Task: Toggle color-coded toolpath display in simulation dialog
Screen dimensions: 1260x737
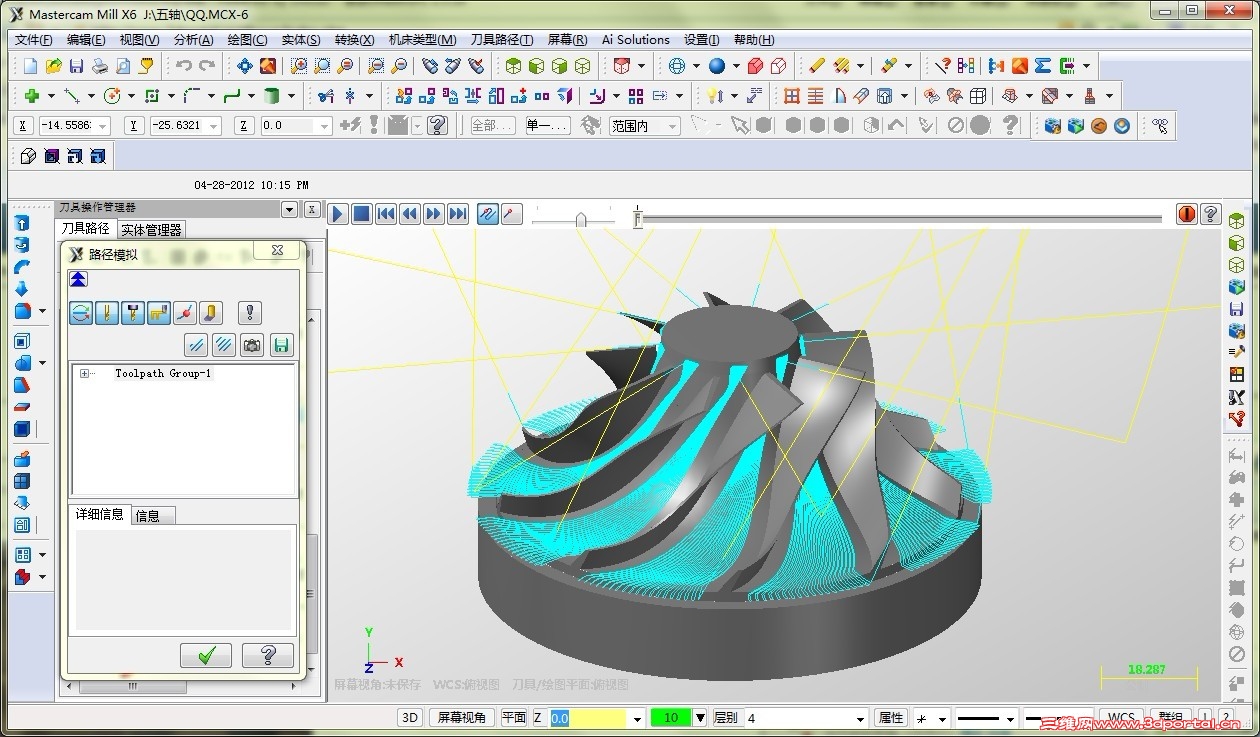Action: [x=81, y=313]
